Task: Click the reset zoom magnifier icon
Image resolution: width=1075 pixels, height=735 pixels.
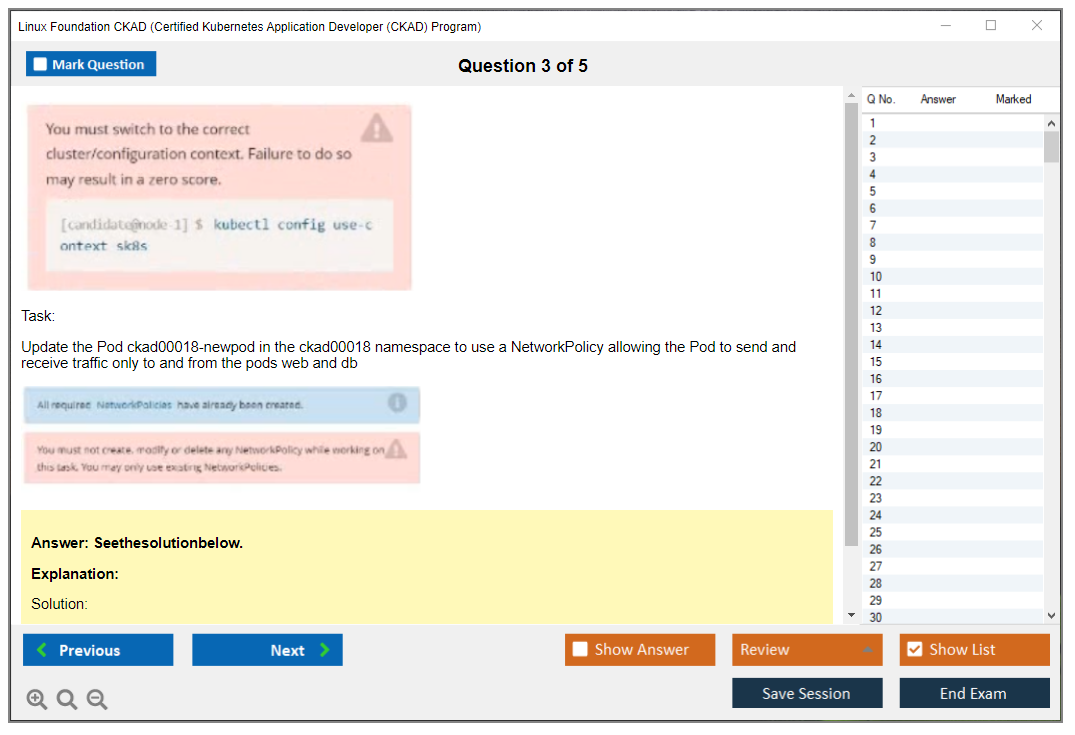Action: click(67, 700)
